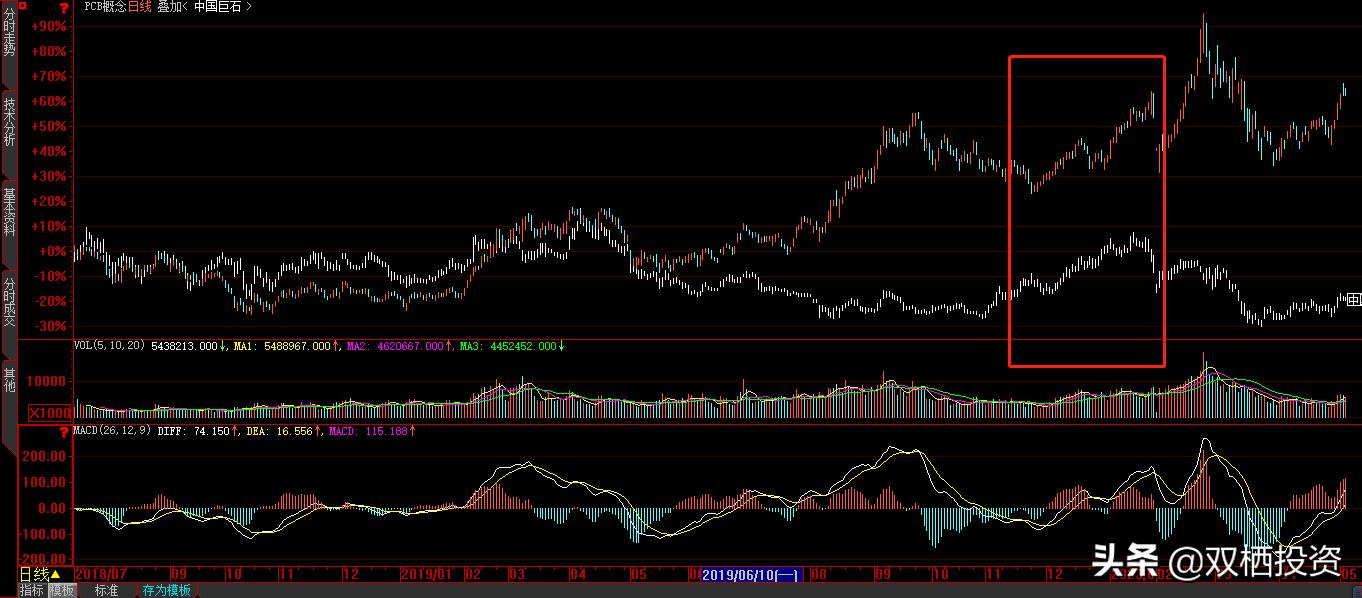Click the 2019/01 date on time axis
Screen dimensions: 1362x598
(426, 575)
